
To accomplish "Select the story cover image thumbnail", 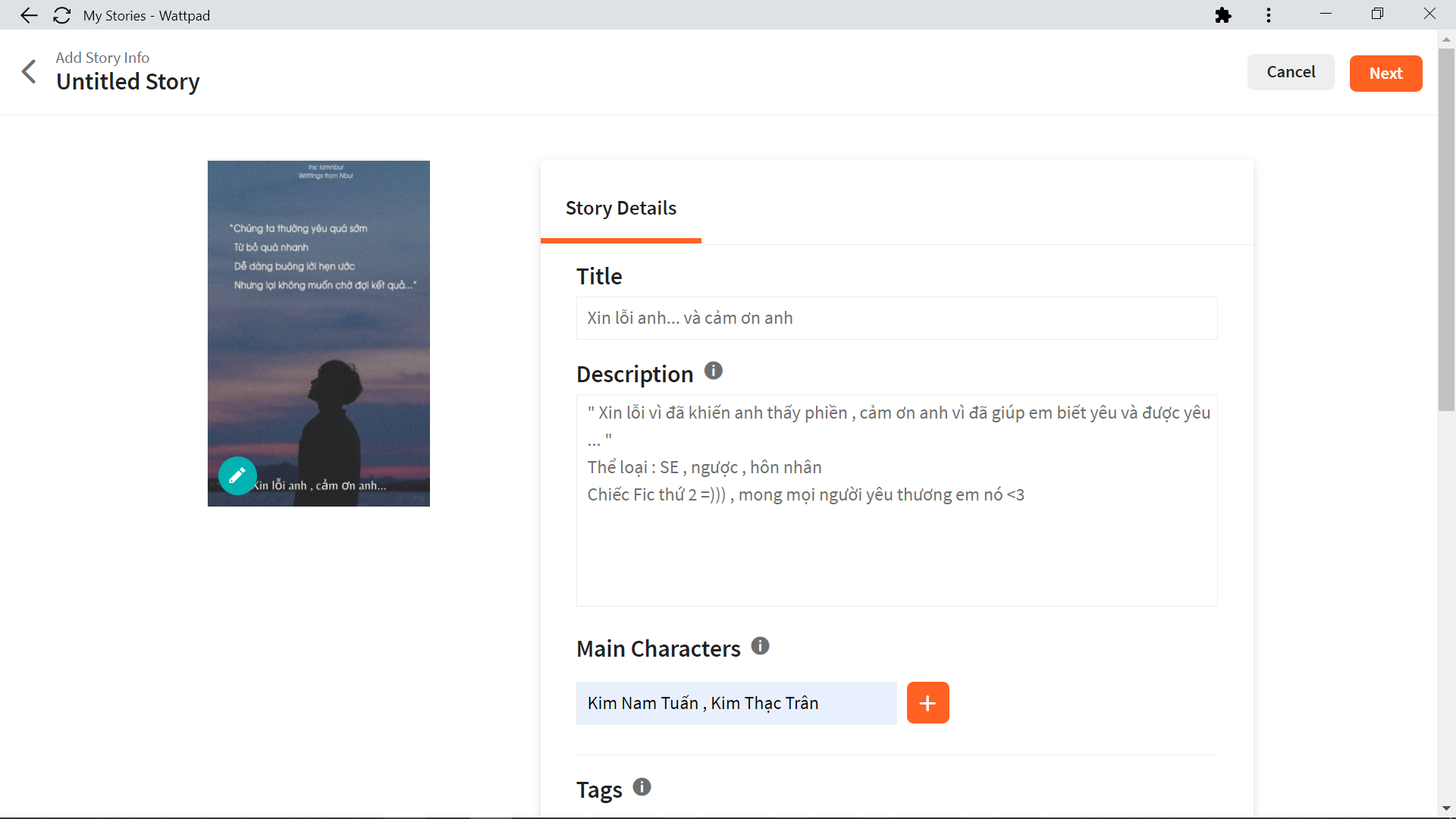I will click(x=318, y=334).
